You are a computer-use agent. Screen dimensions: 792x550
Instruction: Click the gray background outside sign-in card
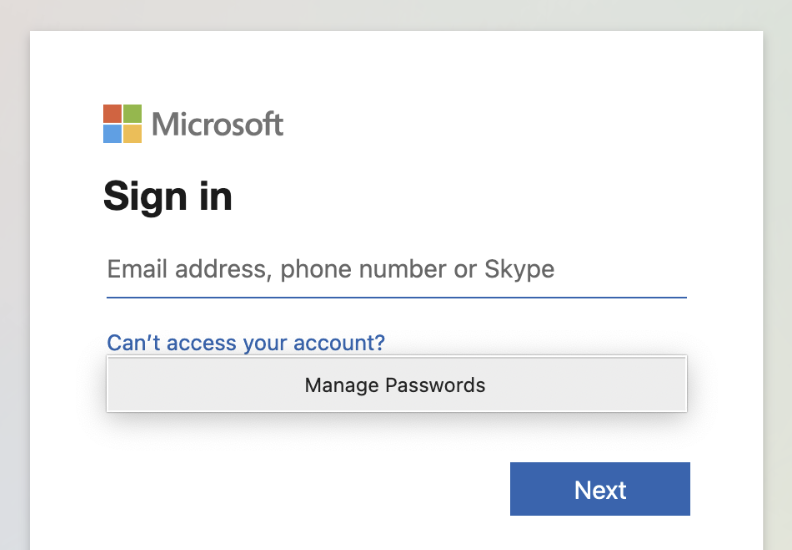(14, 300)
